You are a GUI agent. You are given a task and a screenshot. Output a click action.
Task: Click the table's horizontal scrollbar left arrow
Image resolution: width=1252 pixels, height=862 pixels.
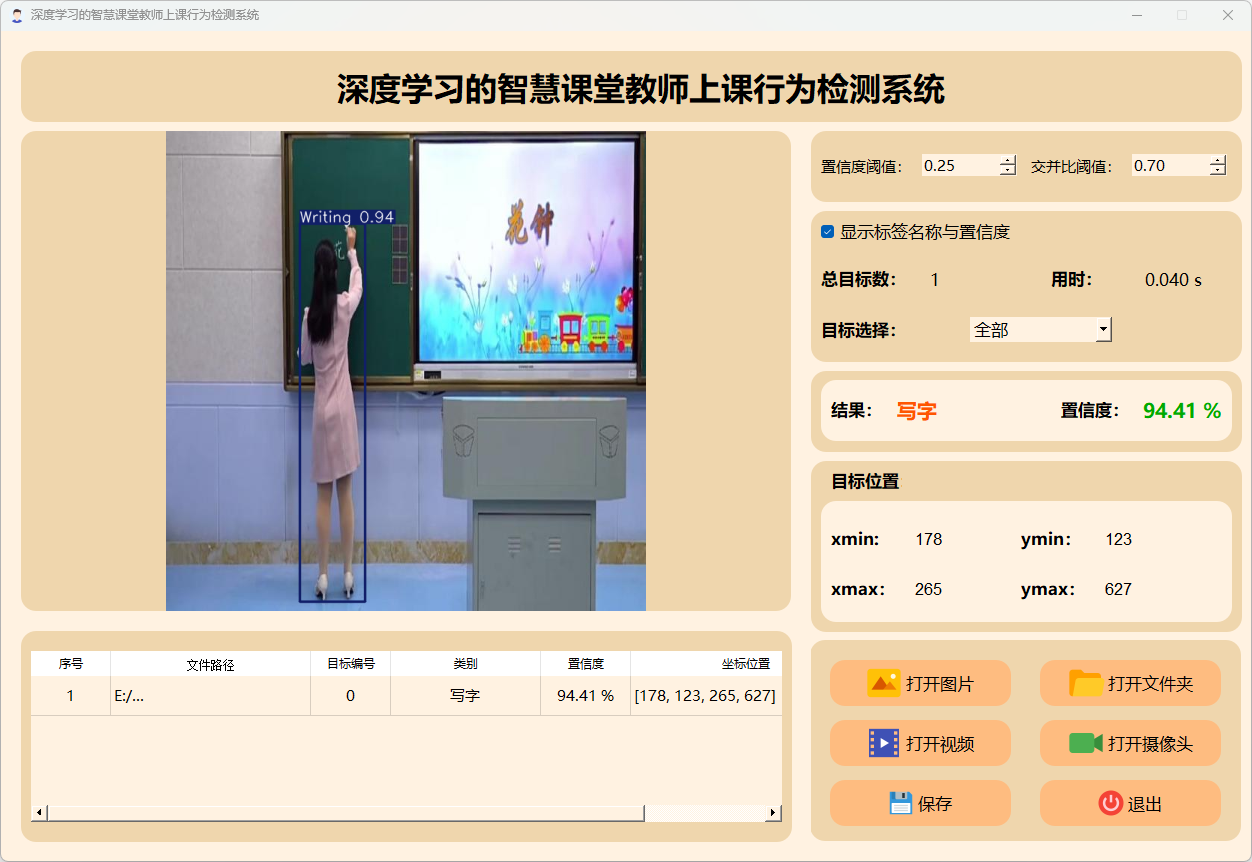[x=39, y=813]
